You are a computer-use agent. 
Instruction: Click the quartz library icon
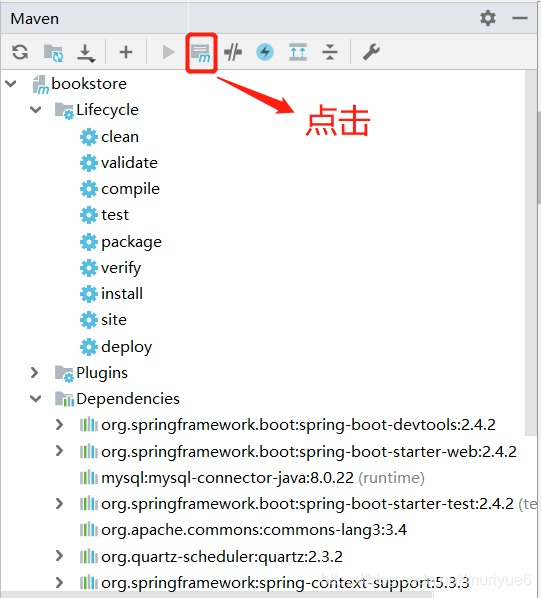coord(88,556)
